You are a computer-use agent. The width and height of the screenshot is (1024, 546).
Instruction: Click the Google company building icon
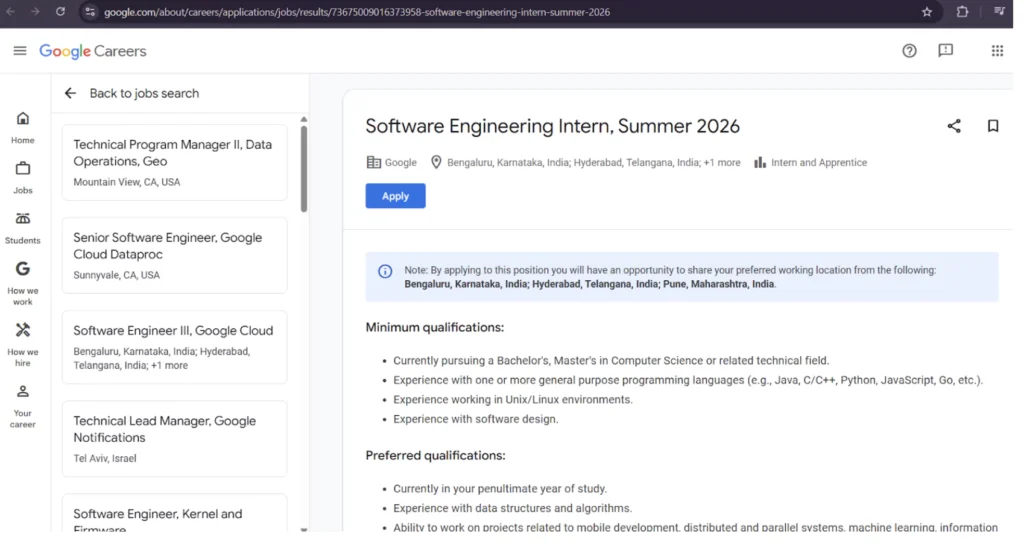pyautogui.click(x=374, y=162)
